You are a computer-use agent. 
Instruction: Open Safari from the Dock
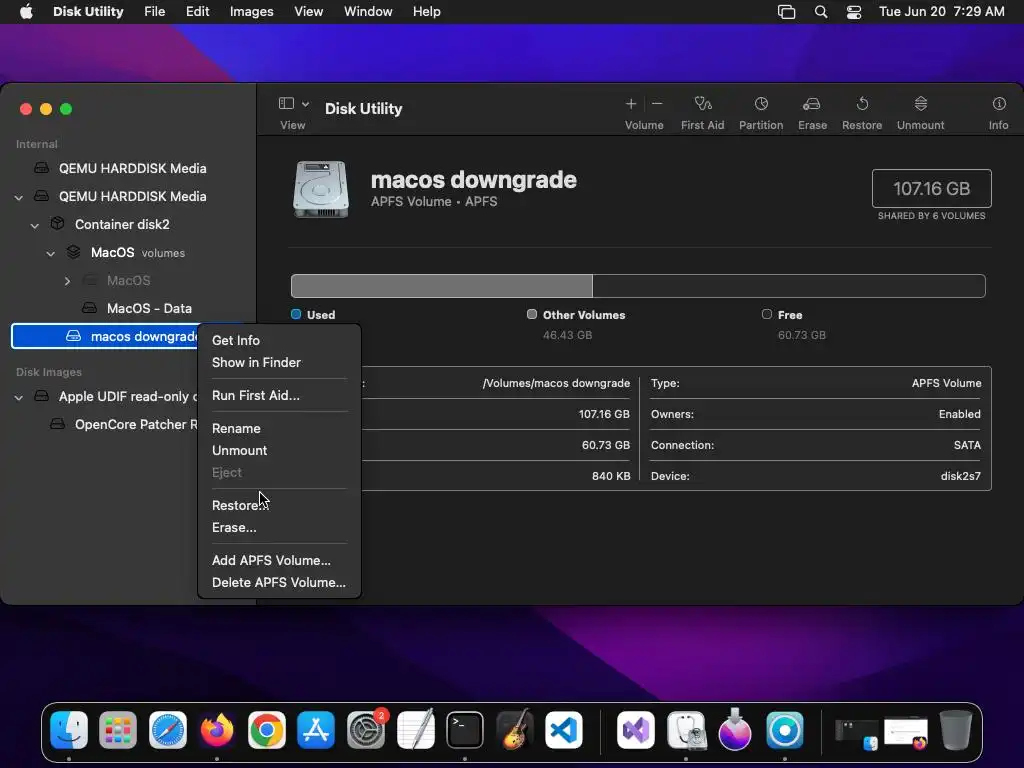point(168,729)
